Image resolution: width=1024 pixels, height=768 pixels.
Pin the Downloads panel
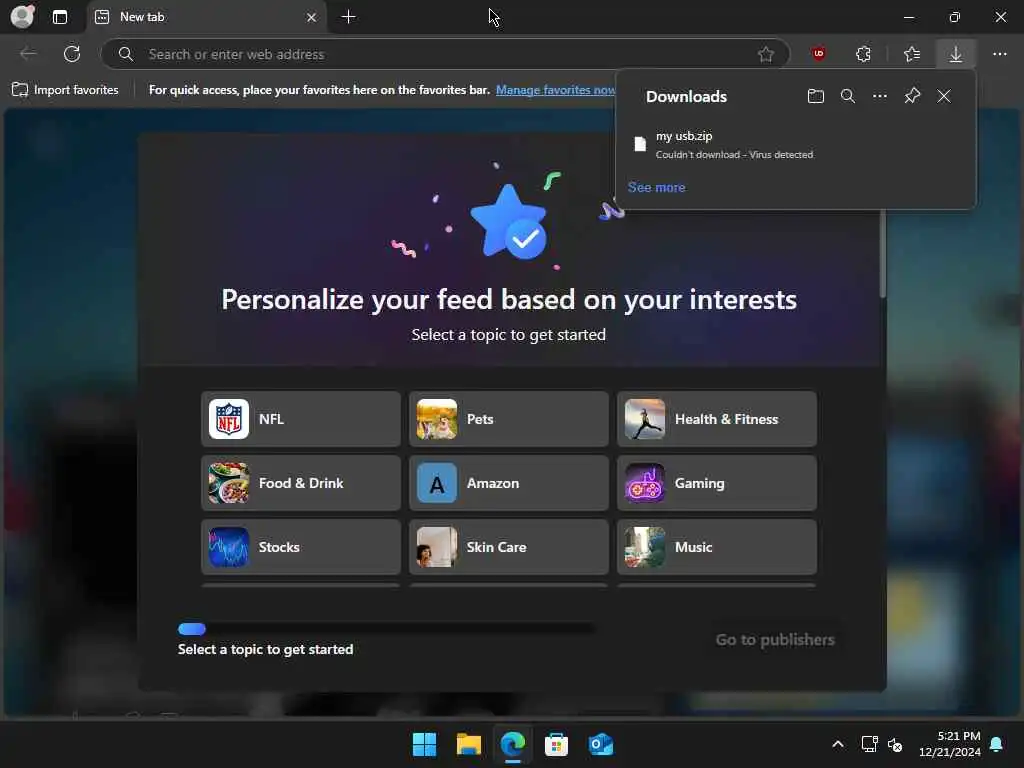point(912,96)
